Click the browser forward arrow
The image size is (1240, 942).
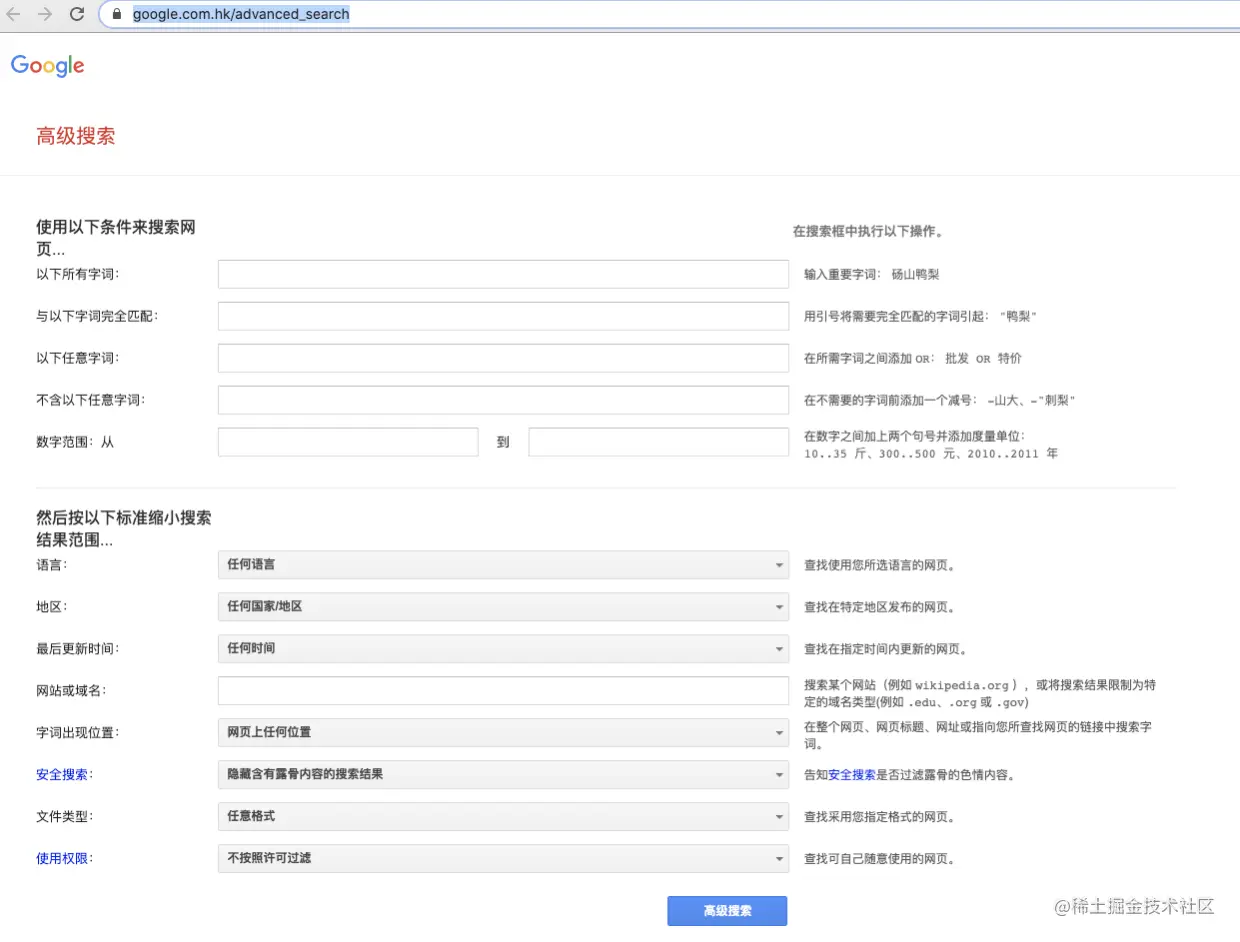44,14
